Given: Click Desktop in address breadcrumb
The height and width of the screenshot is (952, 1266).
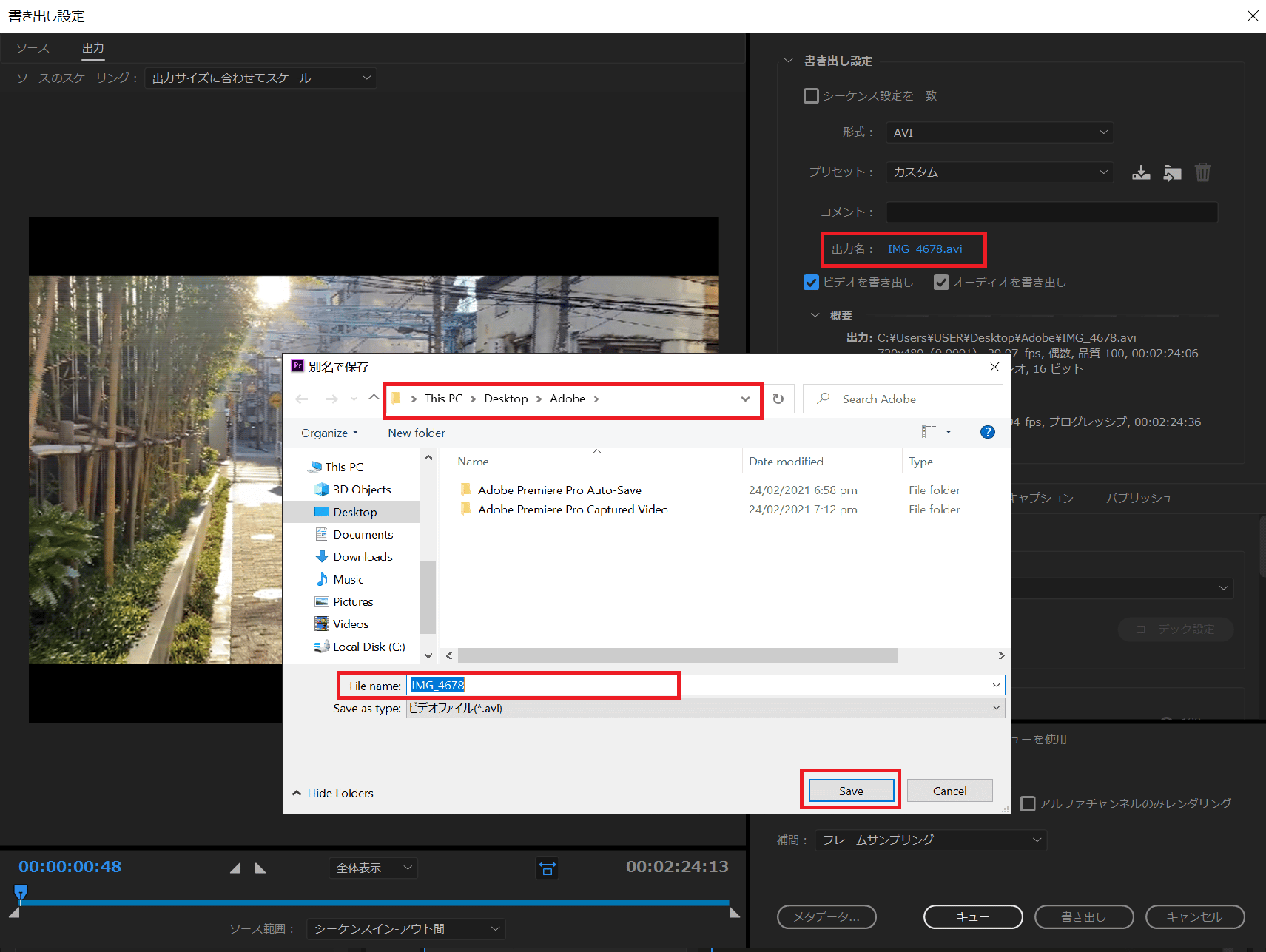Looking at the screenshot, I should [506, 399].
